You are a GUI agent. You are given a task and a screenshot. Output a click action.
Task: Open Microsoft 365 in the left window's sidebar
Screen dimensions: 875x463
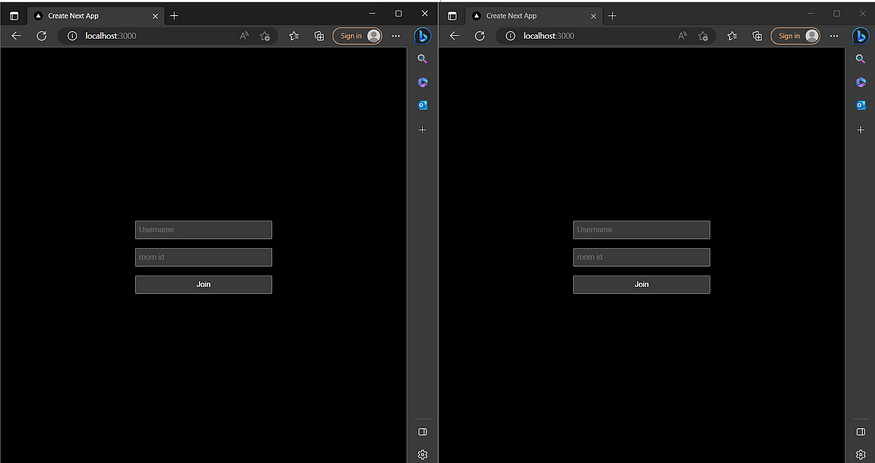[x=422, y=83]
